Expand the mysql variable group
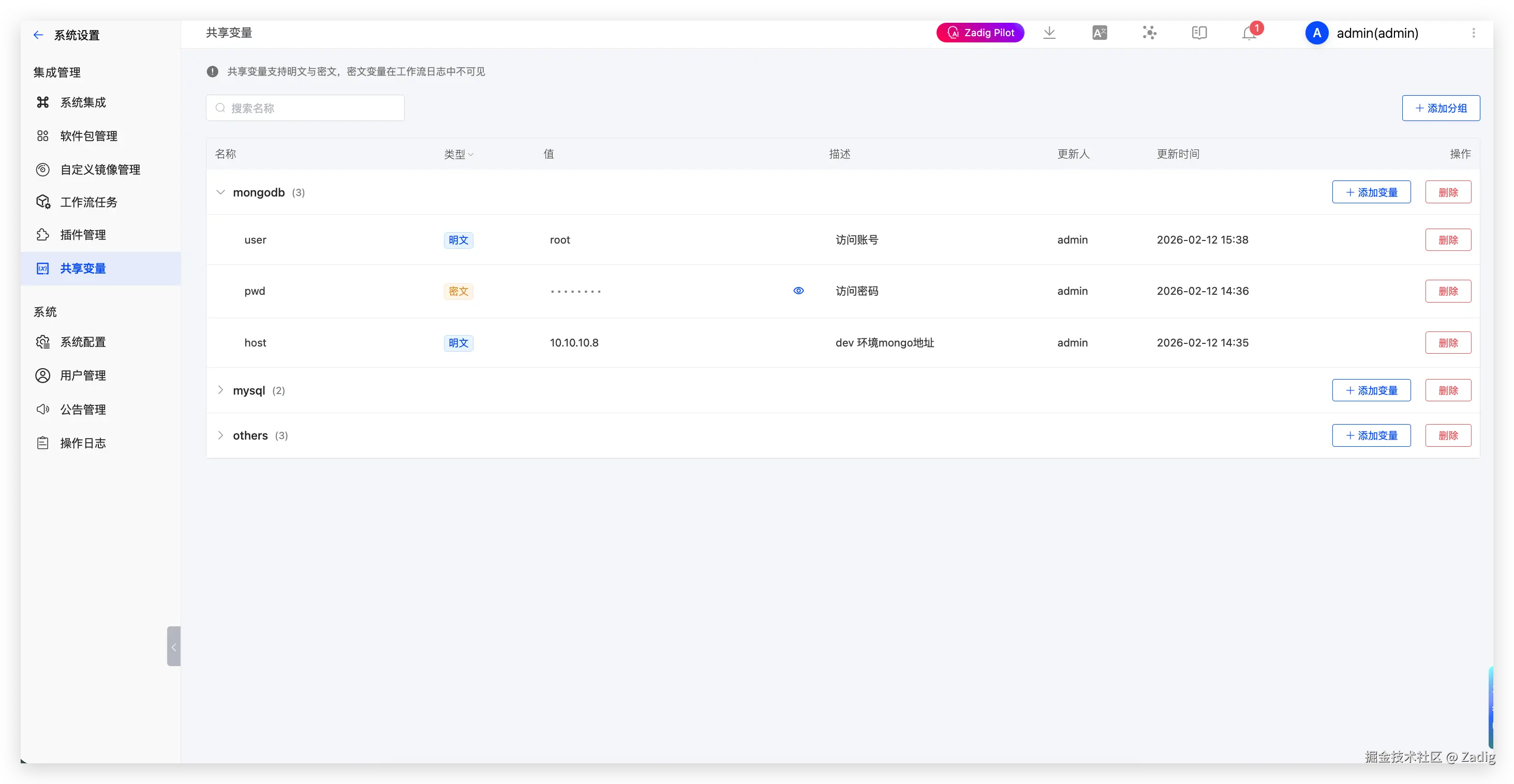 (x=220, y=390)
